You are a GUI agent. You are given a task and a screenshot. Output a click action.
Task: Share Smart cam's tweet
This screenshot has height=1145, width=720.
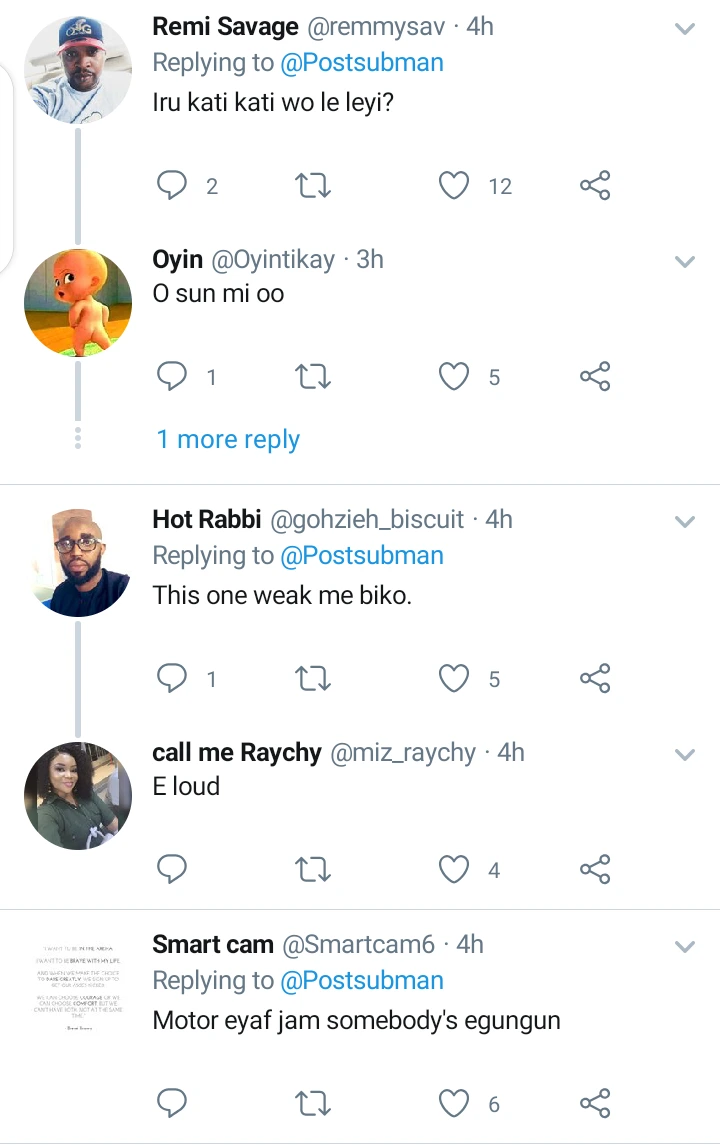pyautogui.click(x=595, y=1103)
